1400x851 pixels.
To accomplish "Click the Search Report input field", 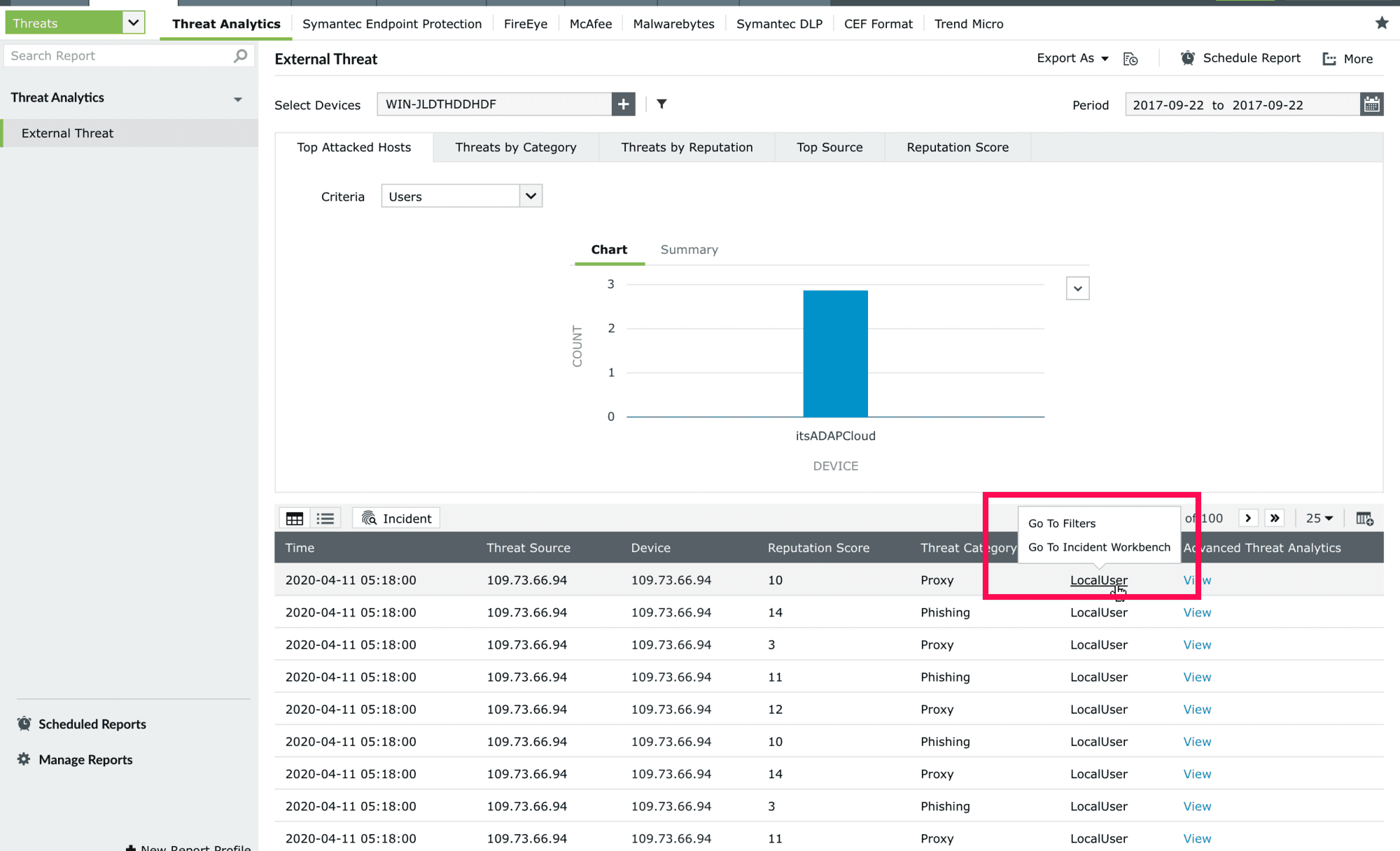I will click(x=119, y=56).
